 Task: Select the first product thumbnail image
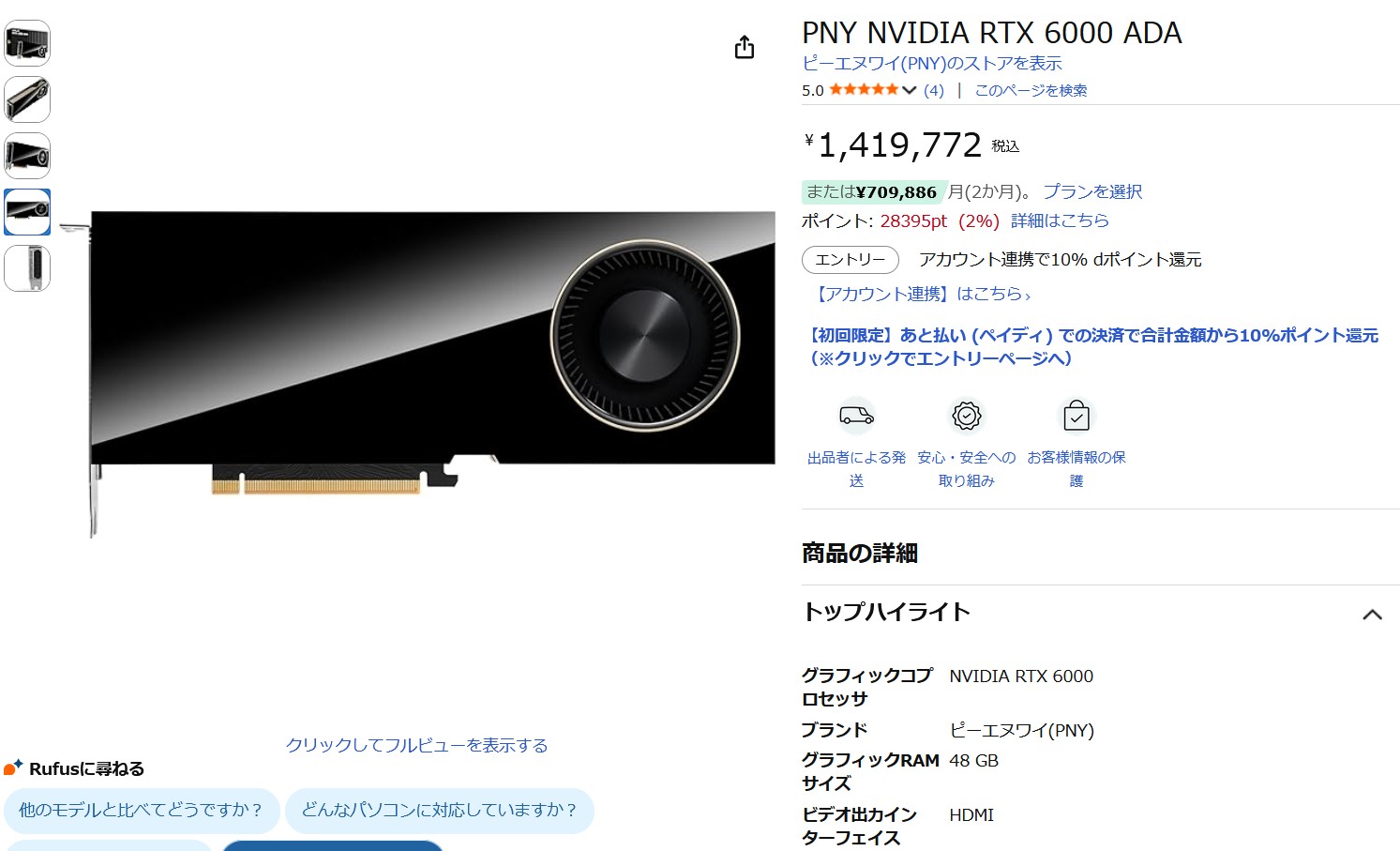(x=27, y=43)
